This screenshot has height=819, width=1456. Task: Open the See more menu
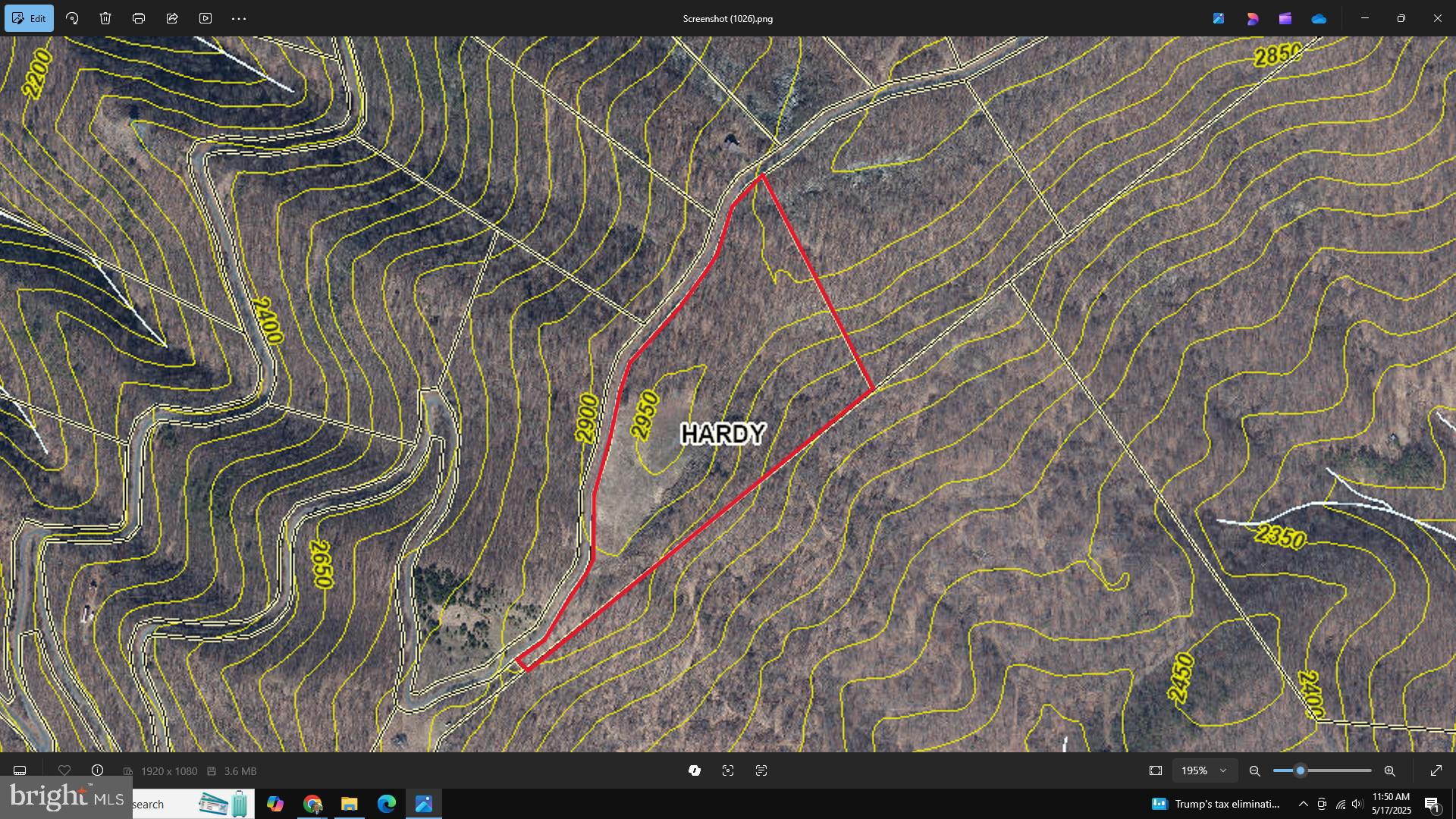click(x=239, y=18)
